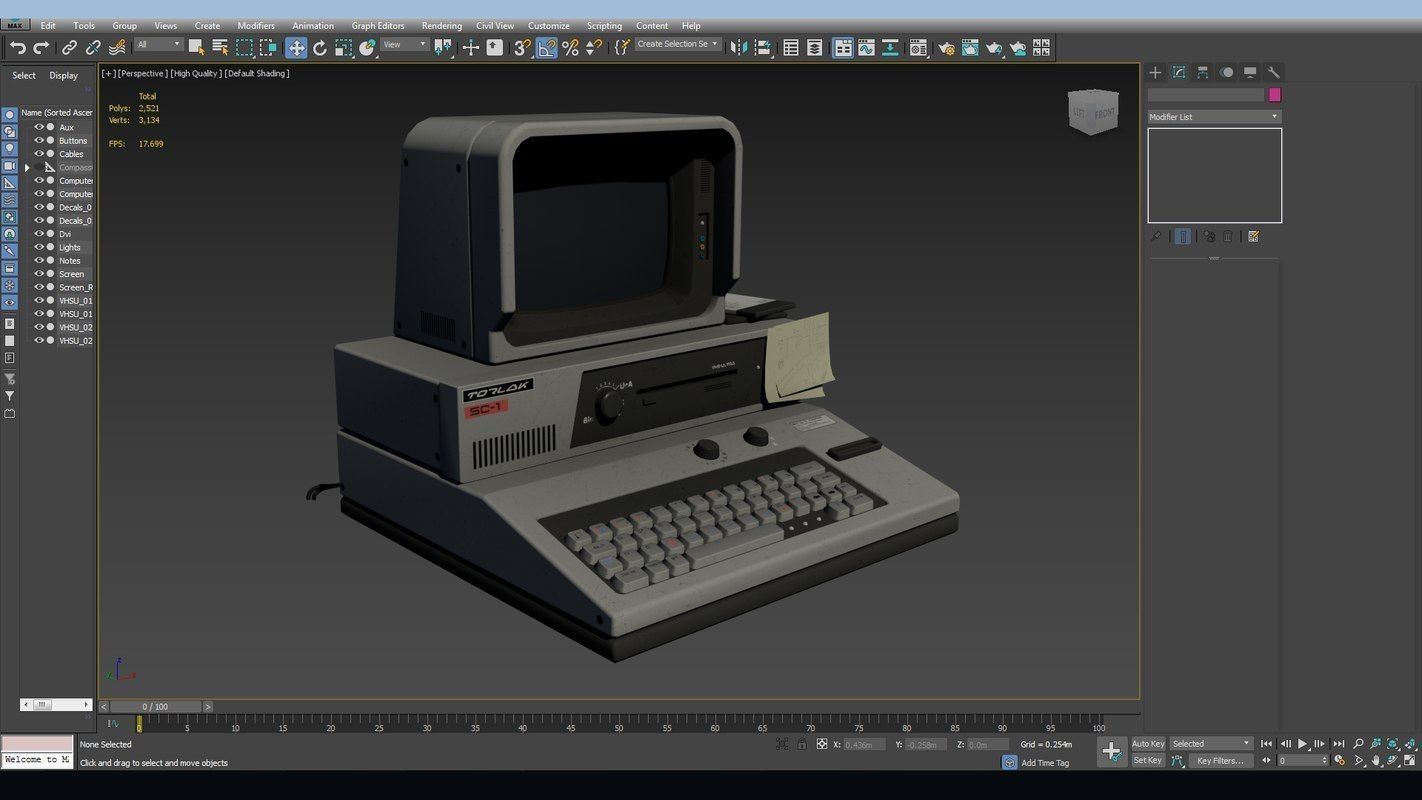This screenshot has width=1422, height=800.
Task: Click the 0 / 100 time slider
Action: click(155, 706)
